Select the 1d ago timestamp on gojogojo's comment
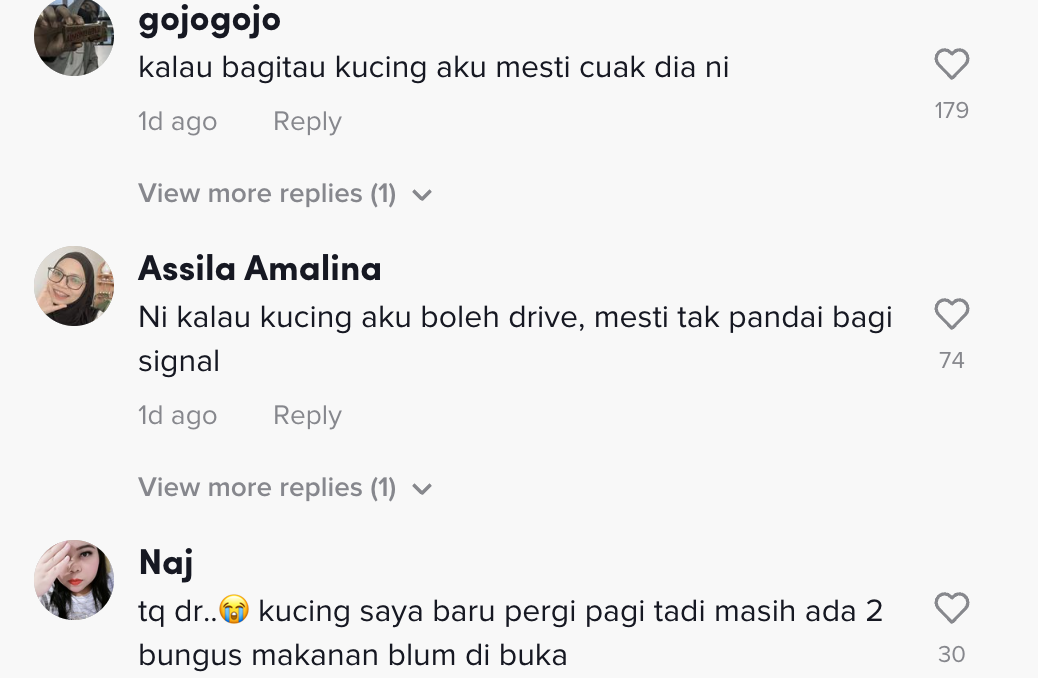 177,122
